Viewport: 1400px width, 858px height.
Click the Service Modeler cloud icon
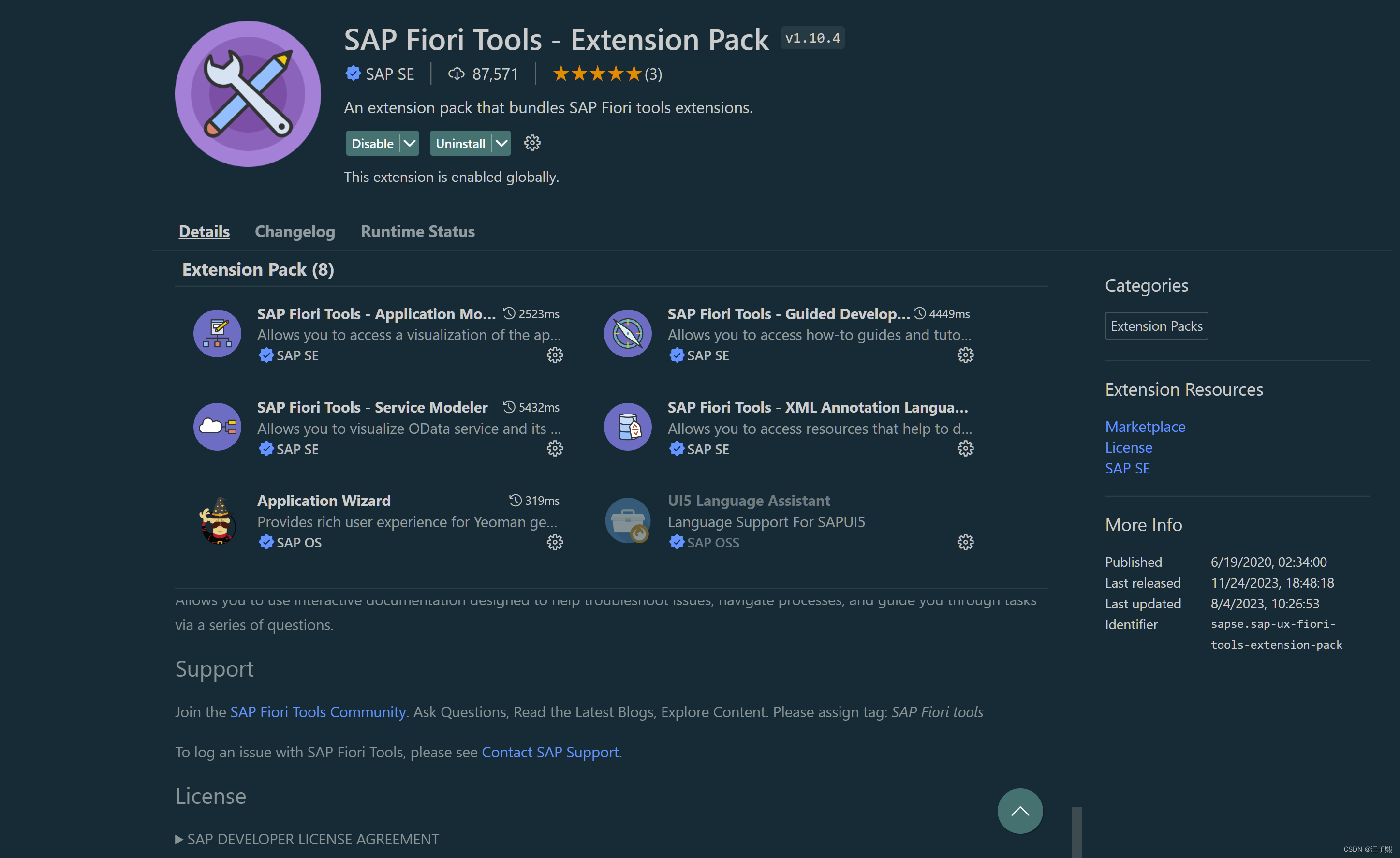(217, 427)
